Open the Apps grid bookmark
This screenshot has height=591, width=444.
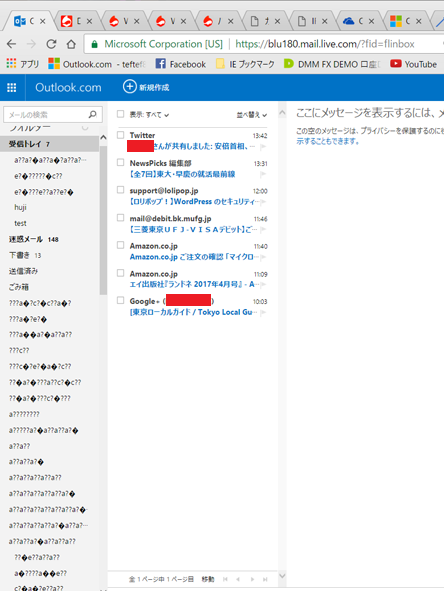(22, 64)
